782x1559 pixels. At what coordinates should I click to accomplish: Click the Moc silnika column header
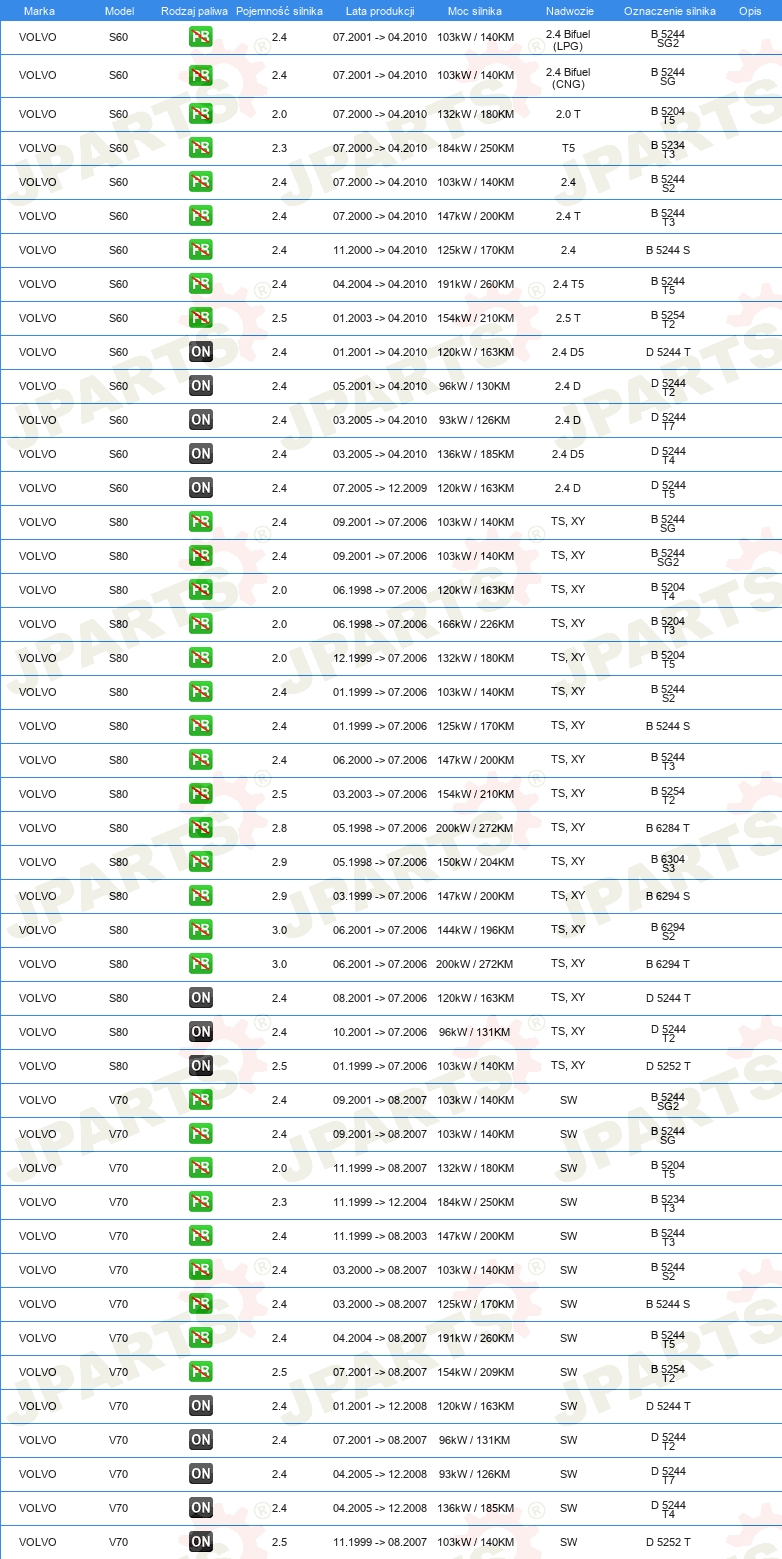pyautogui.click(x=475, y=10)
